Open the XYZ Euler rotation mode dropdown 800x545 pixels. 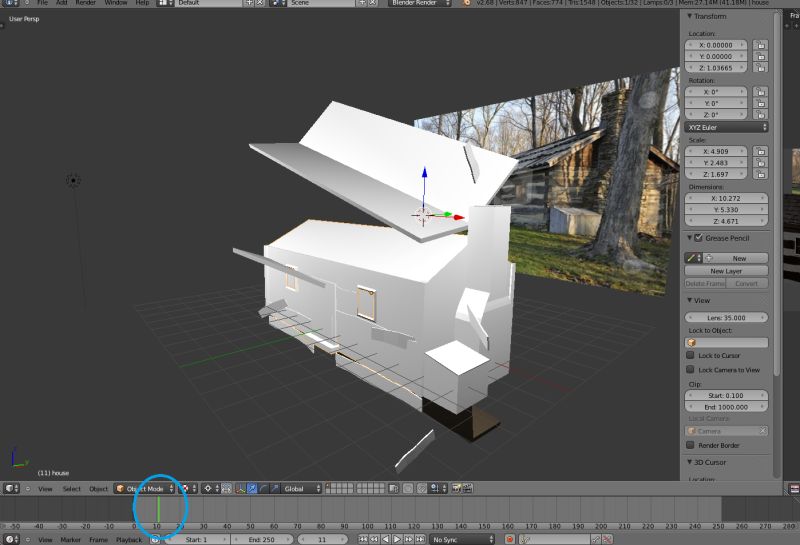click(x=726, y=127)
